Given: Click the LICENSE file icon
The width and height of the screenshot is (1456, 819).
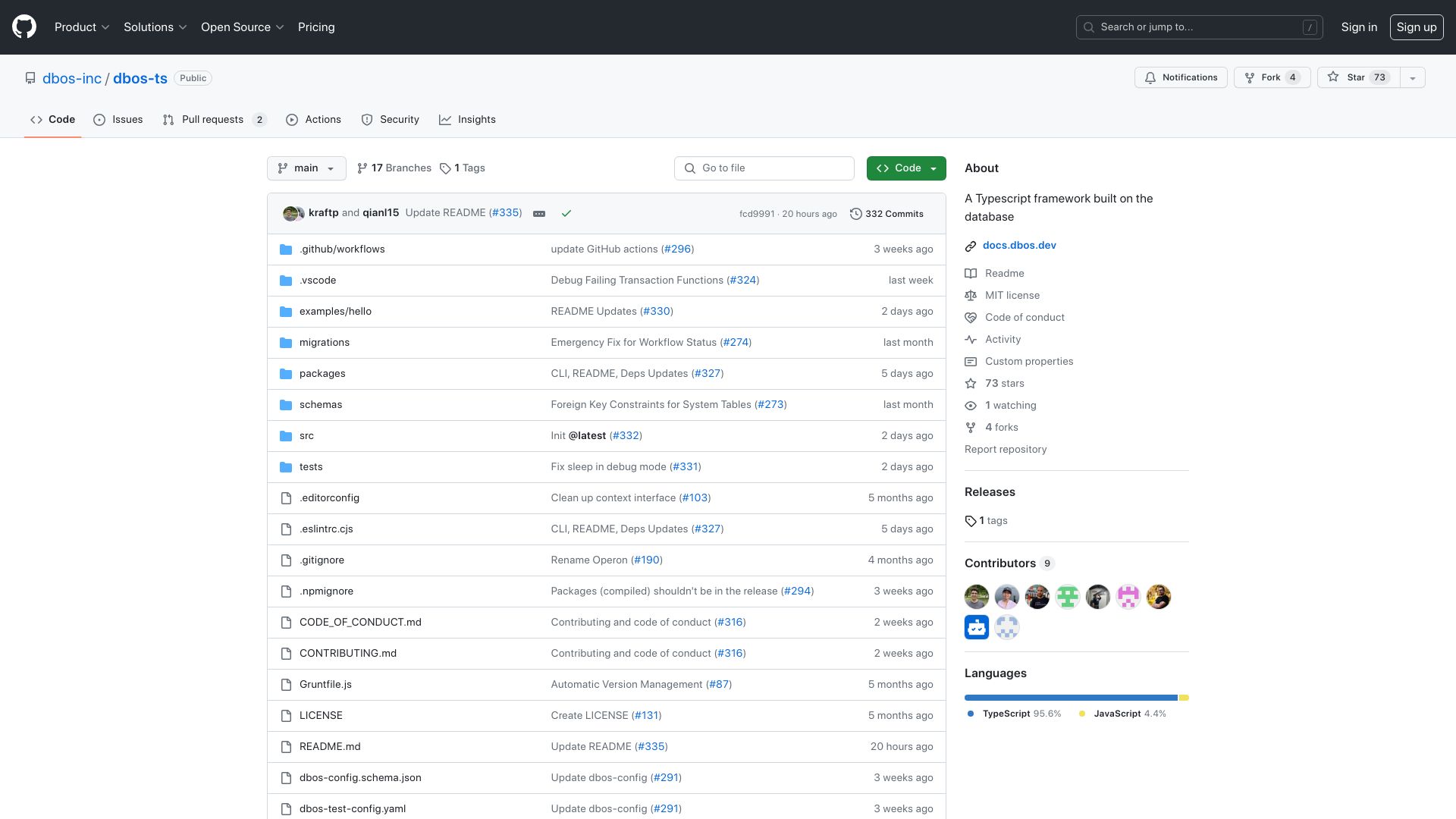Looking at the screenshot, I should tap(286, 716).
